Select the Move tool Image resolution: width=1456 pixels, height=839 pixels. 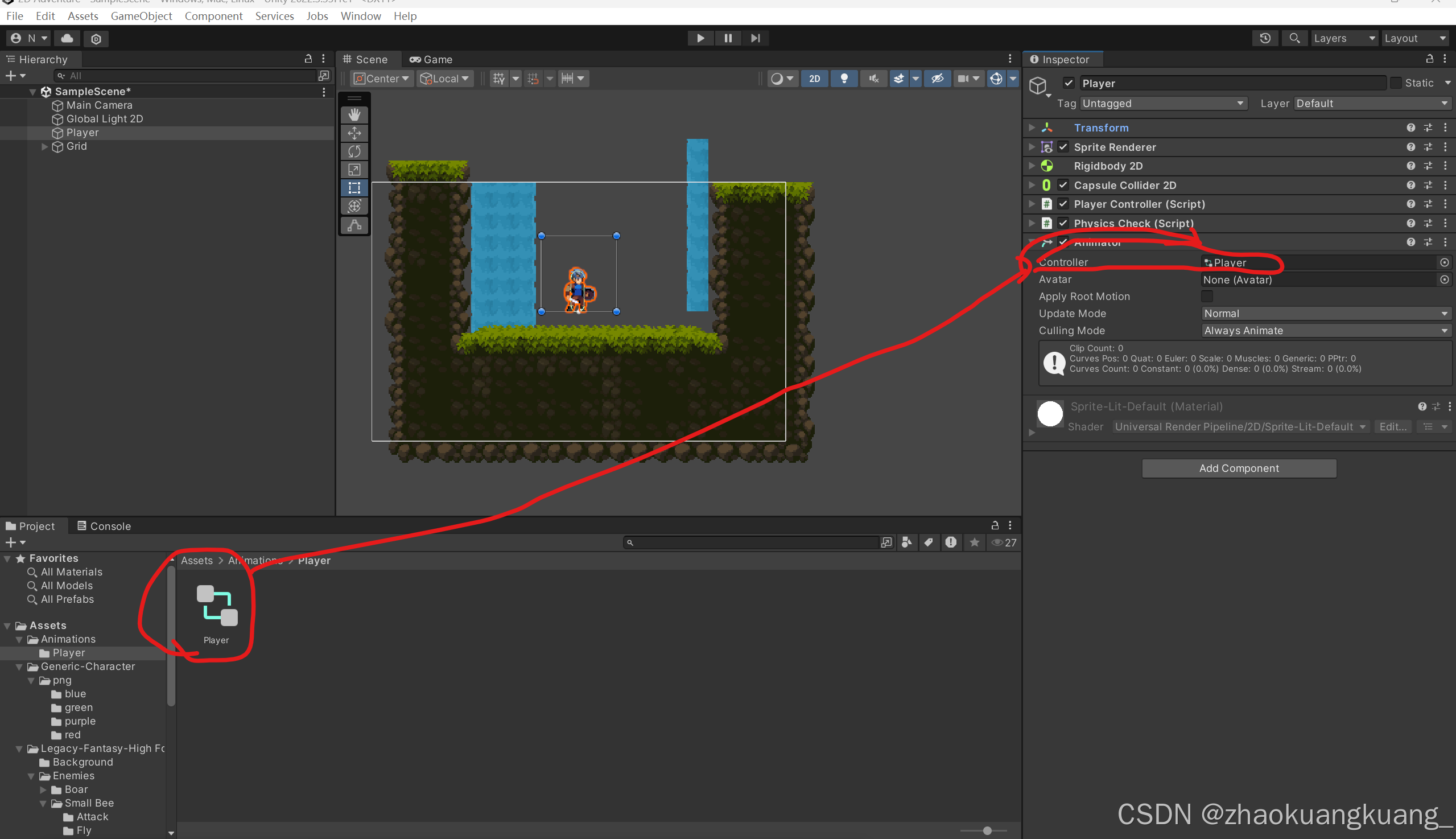(x=354, y=133)
